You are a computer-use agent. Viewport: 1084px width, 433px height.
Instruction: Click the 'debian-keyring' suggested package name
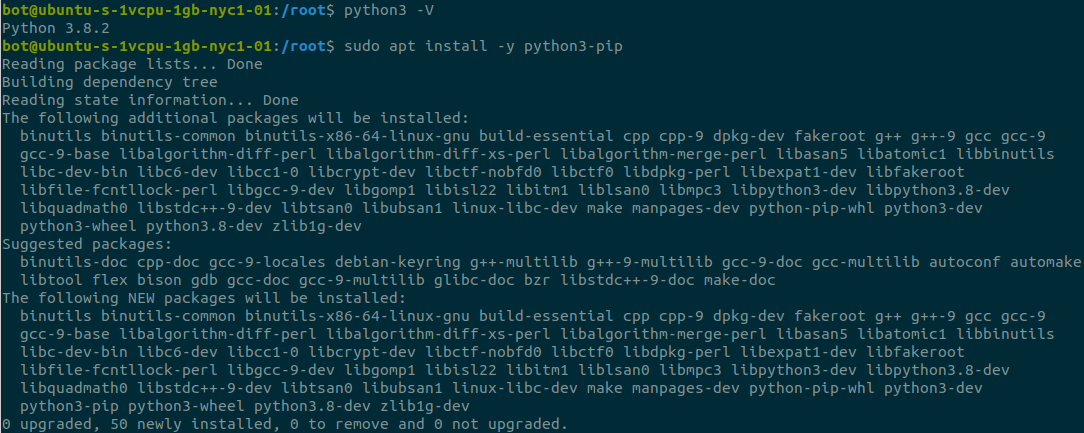coord(398,262)
